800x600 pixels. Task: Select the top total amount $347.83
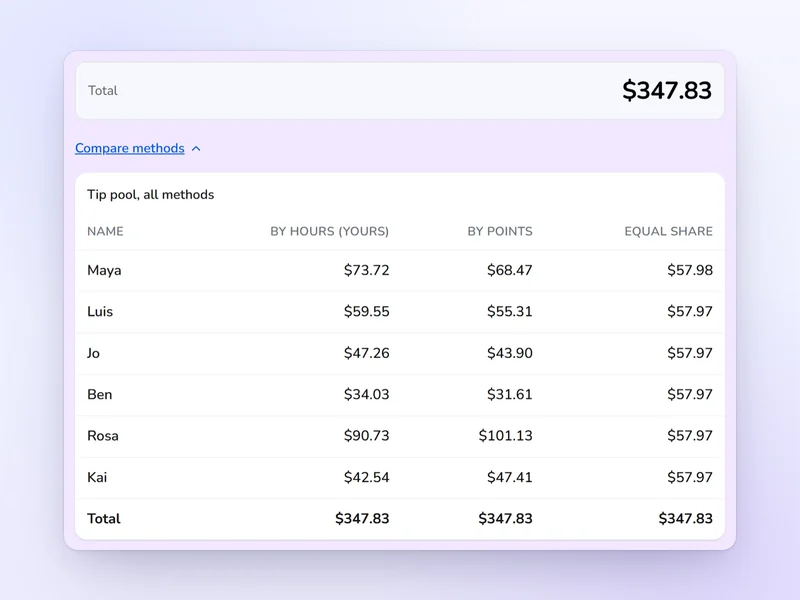click(666, 90)
